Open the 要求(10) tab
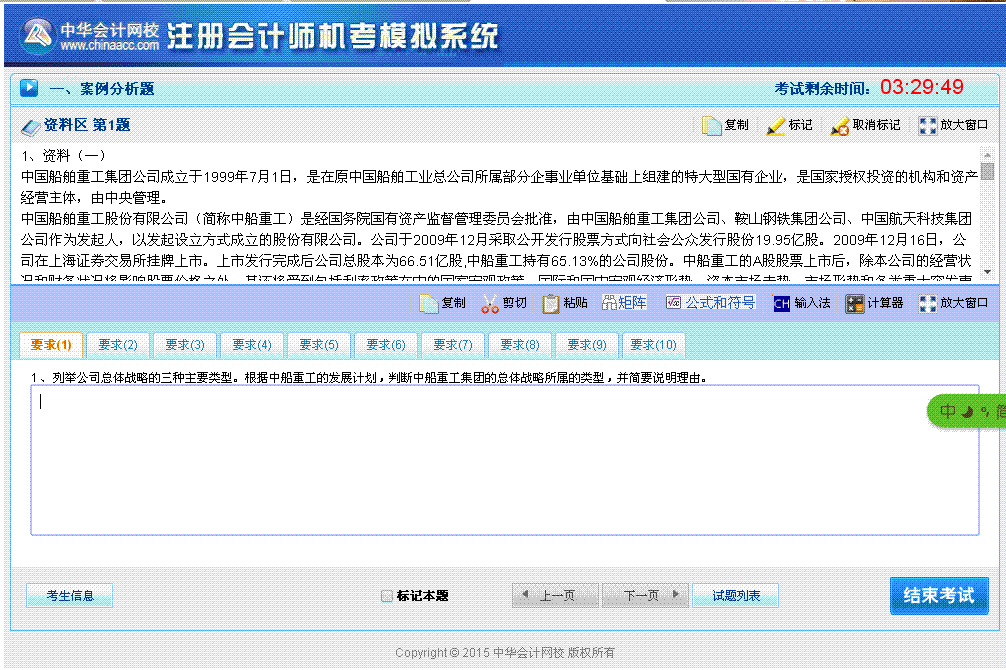The width and height of the screenshot is (1006, 670). click(653, 344)
